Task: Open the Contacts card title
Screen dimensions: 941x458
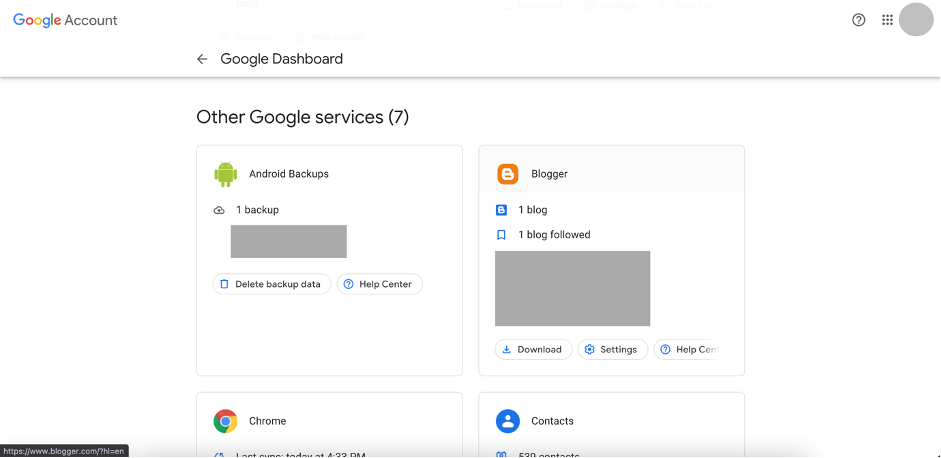Action: point(552,421)
